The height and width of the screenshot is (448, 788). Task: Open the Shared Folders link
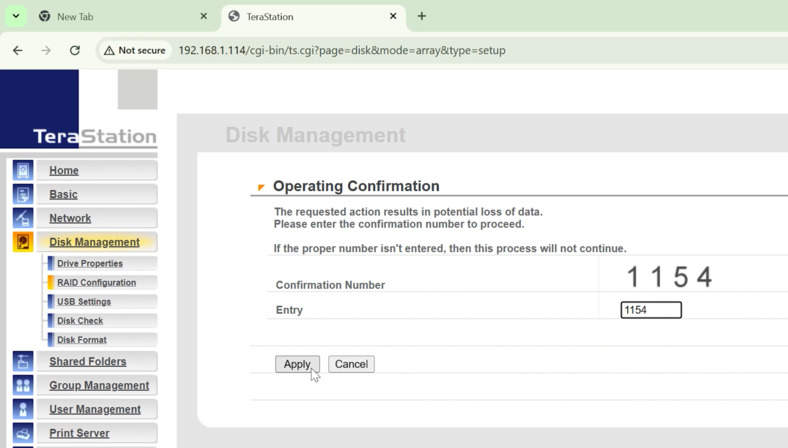coord(88,362)
